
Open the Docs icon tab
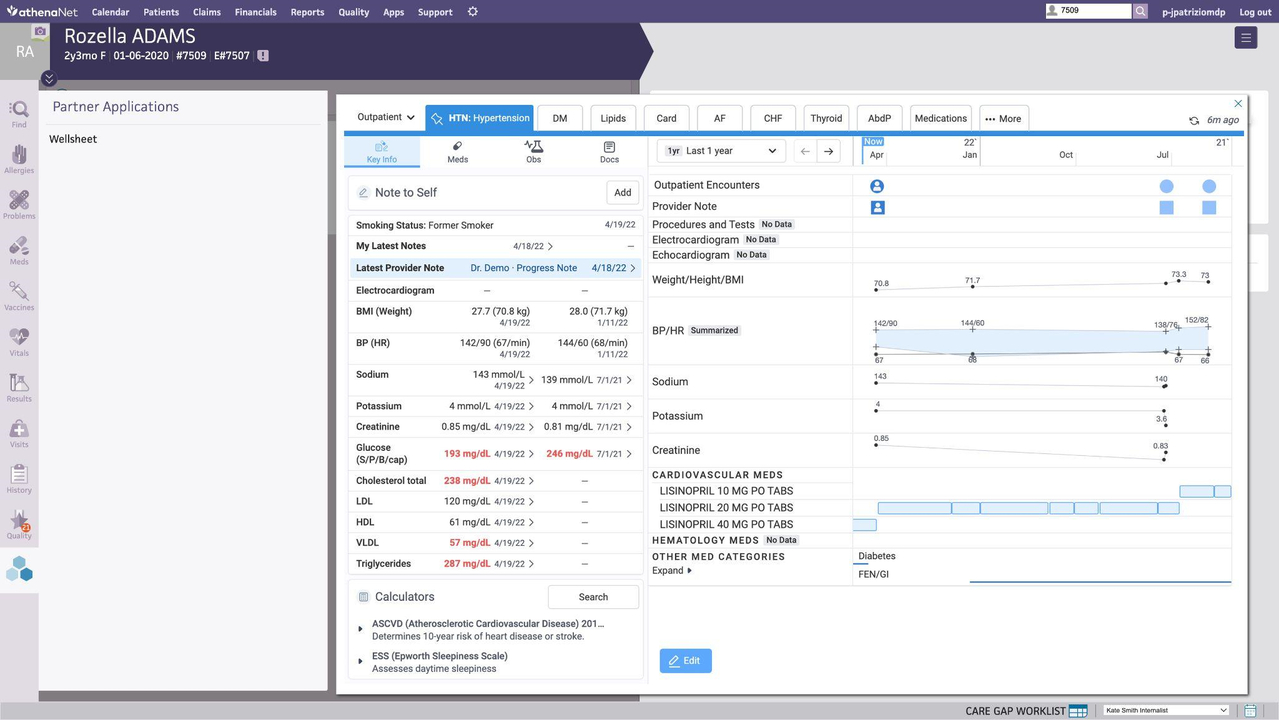point(609,151)
